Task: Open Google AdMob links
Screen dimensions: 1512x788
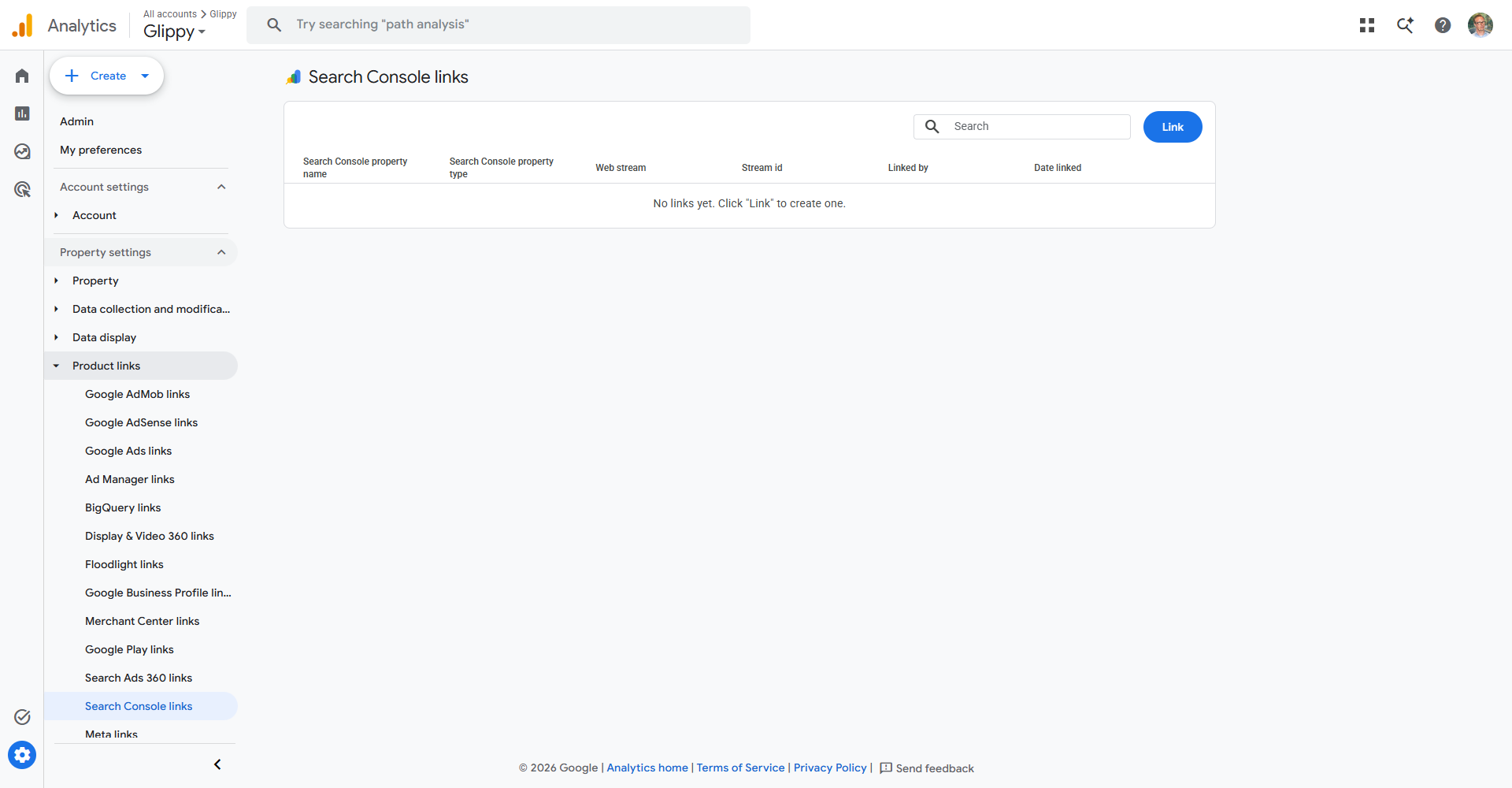Action: 137,394
